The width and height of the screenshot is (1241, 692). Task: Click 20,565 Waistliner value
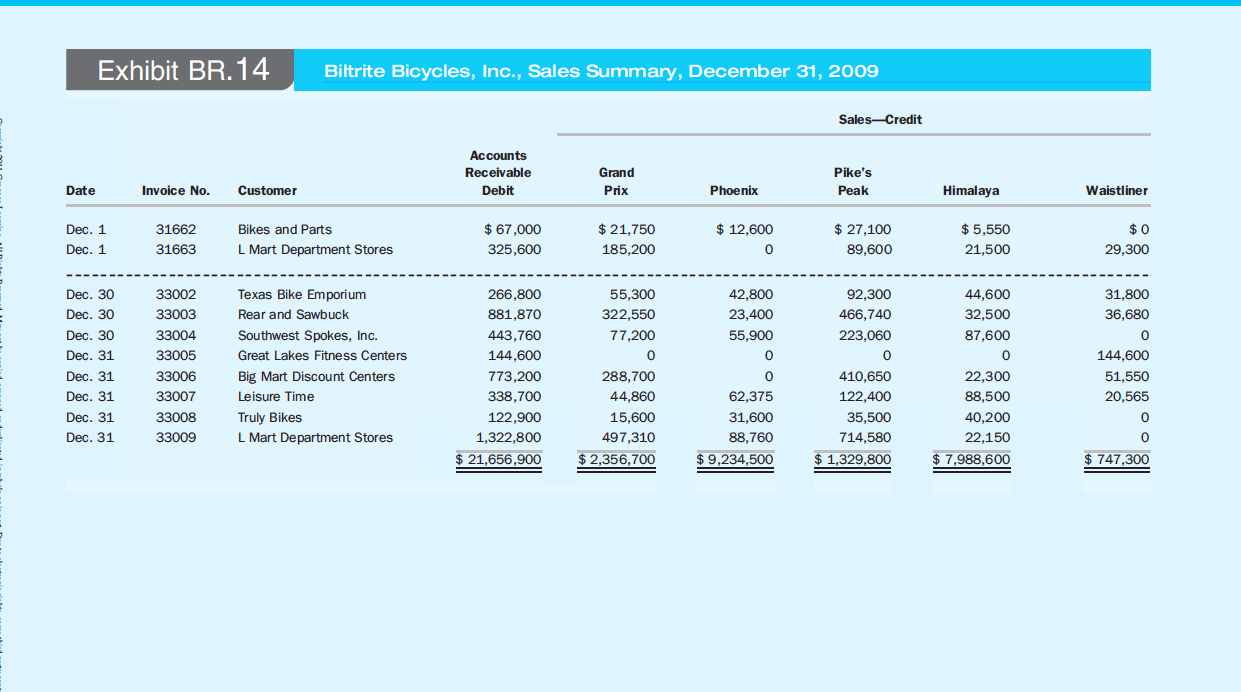(1127, 396)
